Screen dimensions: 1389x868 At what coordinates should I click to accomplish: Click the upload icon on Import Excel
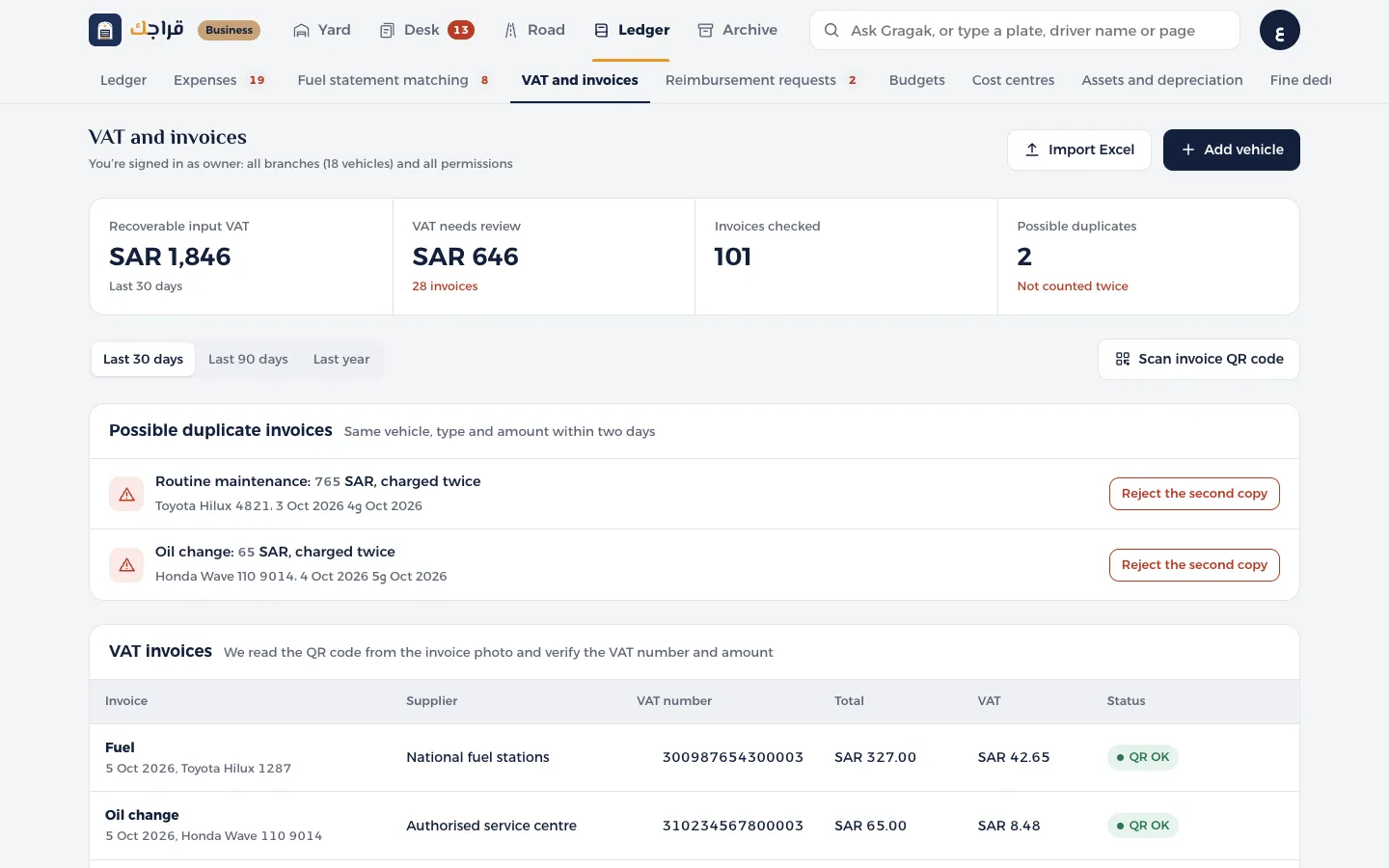pyautogui.click(x=1032, y=149)
